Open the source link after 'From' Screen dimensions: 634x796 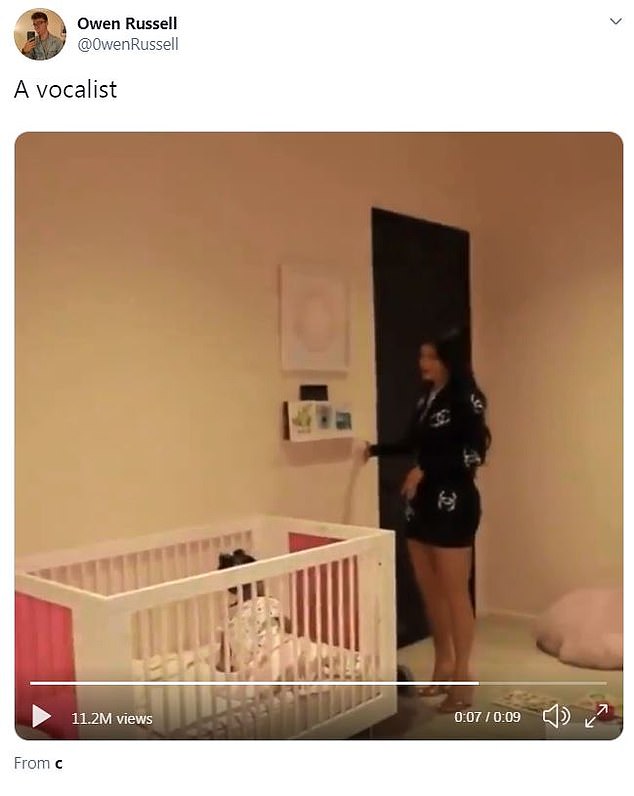tap(59, 764)
